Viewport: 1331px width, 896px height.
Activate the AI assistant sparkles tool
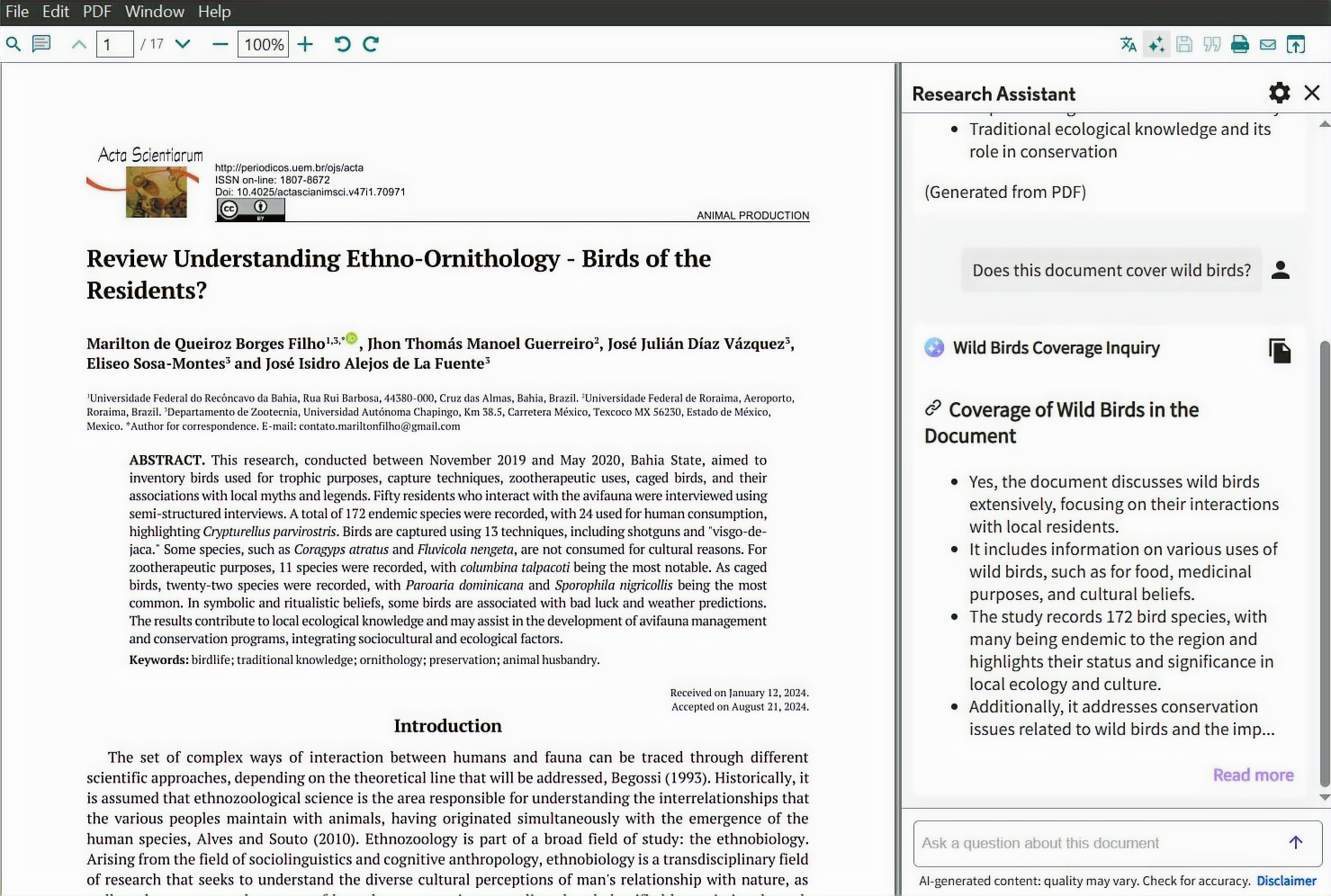(1156, 43)
